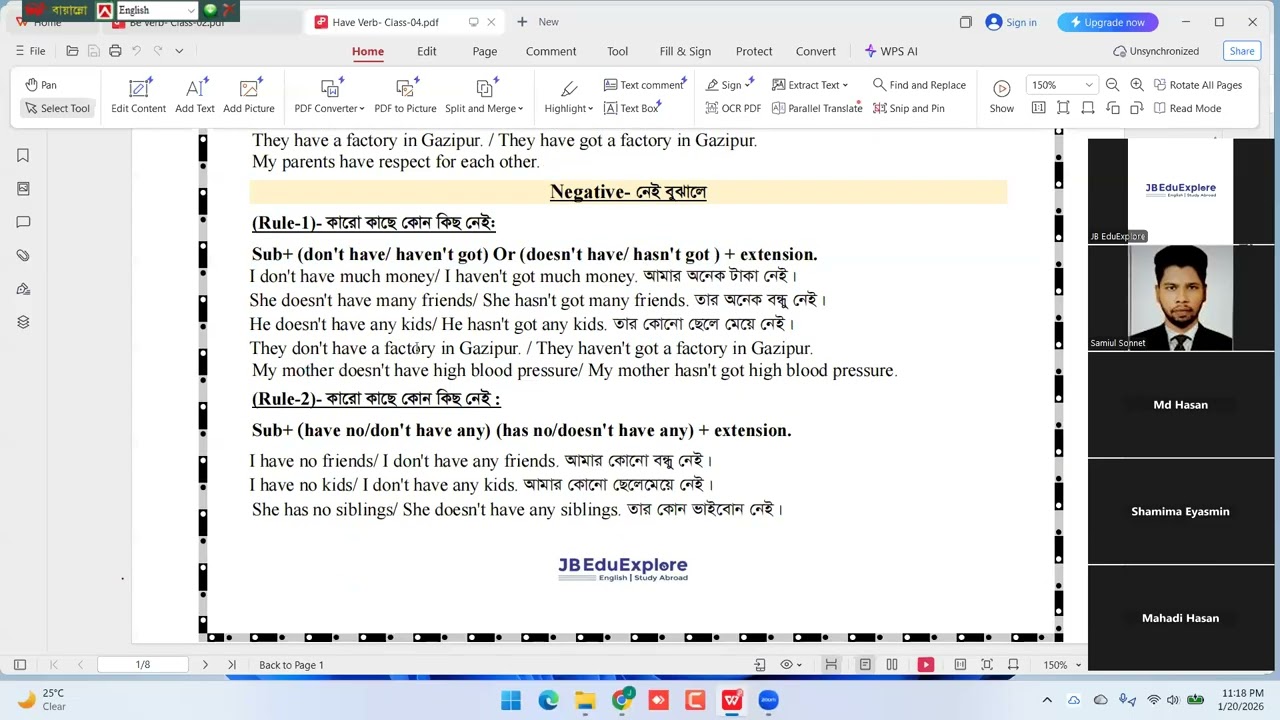Launch the PDF to Picture tool
1280x720 pixels.
[x=405, y=96]
